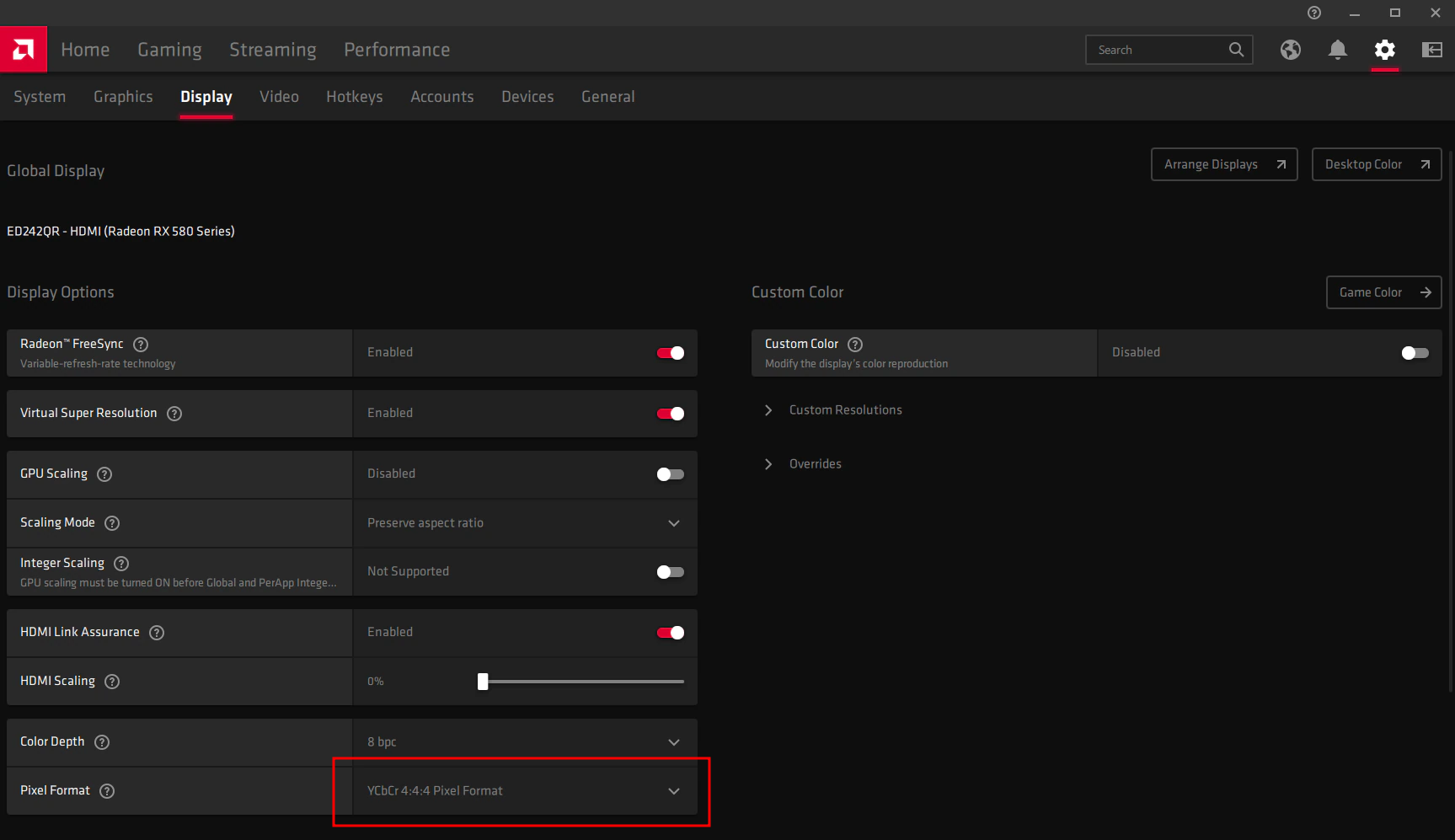Screen dimensions: 1455x840
Task: Open Color Depth dropdown
Action: 525,742
